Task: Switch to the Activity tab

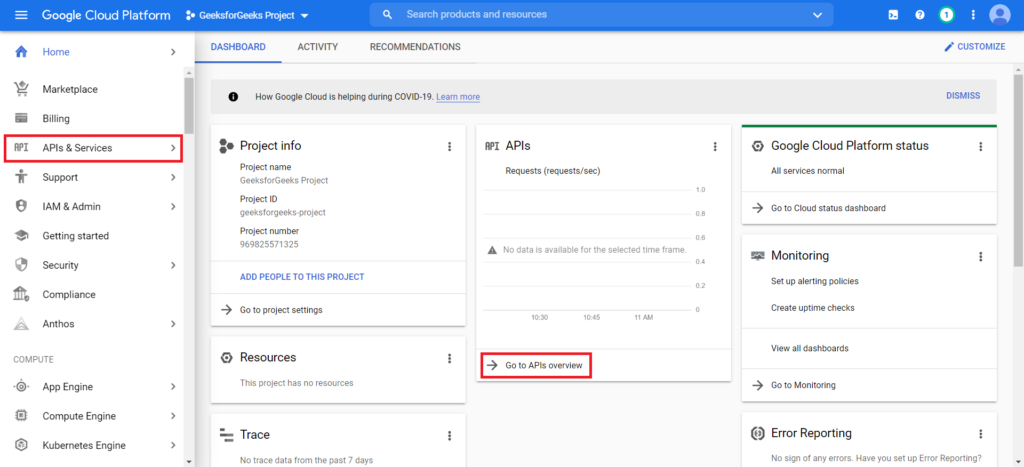Action: (x=318, y=47)
